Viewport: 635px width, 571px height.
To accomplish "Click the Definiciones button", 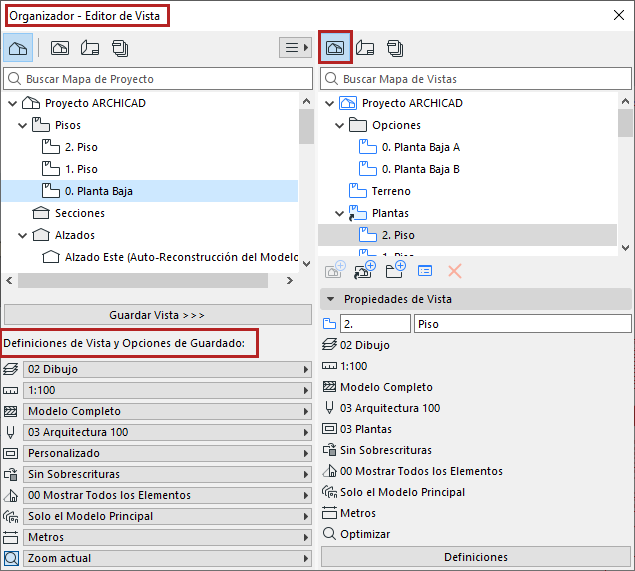I will point(475,557).
